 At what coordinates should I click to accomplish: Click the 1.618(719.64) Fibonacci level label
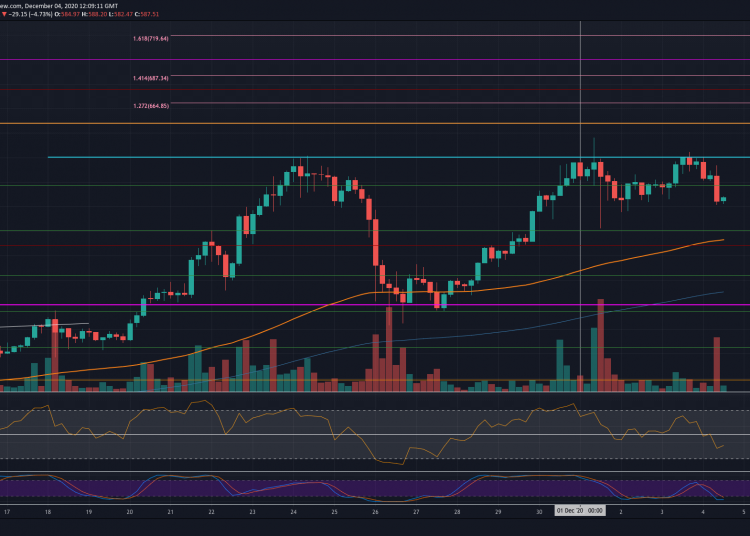click(151, 38)
